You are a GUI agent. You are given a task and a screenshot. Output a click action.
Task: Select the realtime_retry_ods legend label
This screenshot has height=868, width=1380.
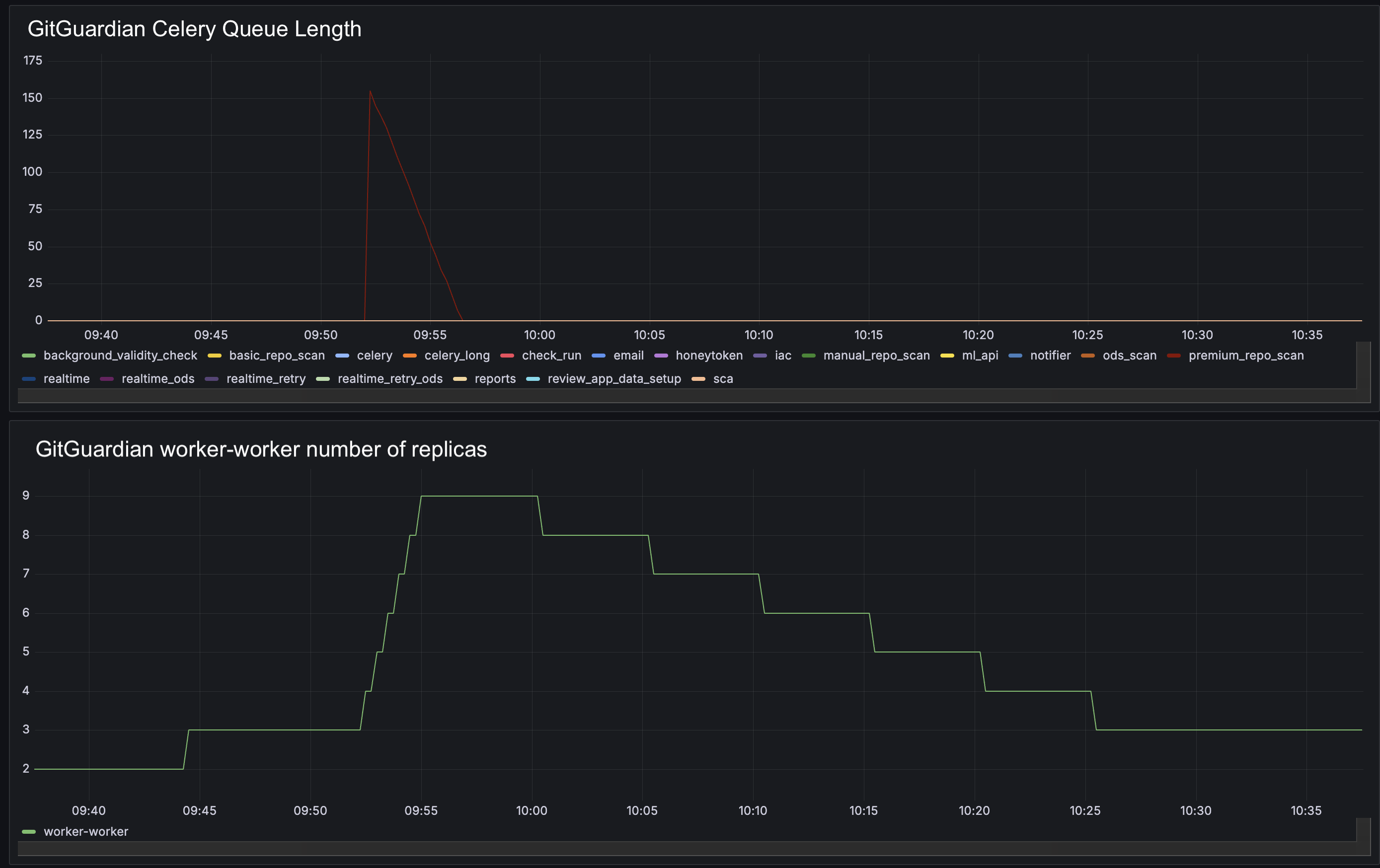tap(390, 379)
